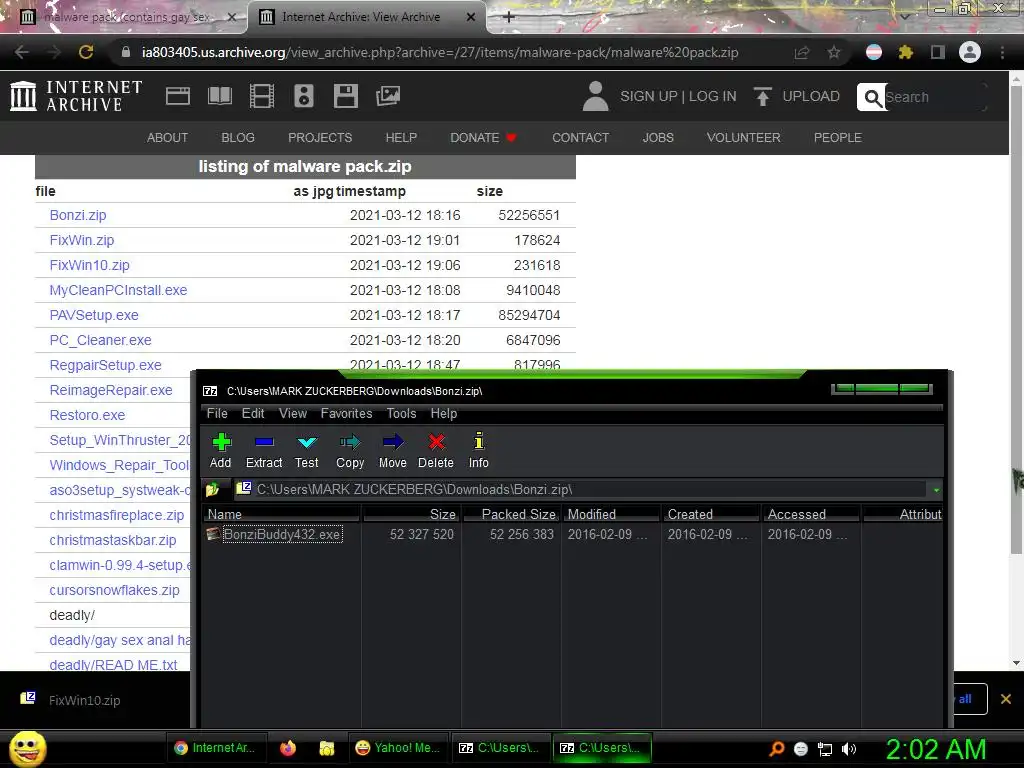Run the Test archive tool in 7-Zip
Image resolution: width=1024 pixels, height=768 pixels.
tap(306, 451)
